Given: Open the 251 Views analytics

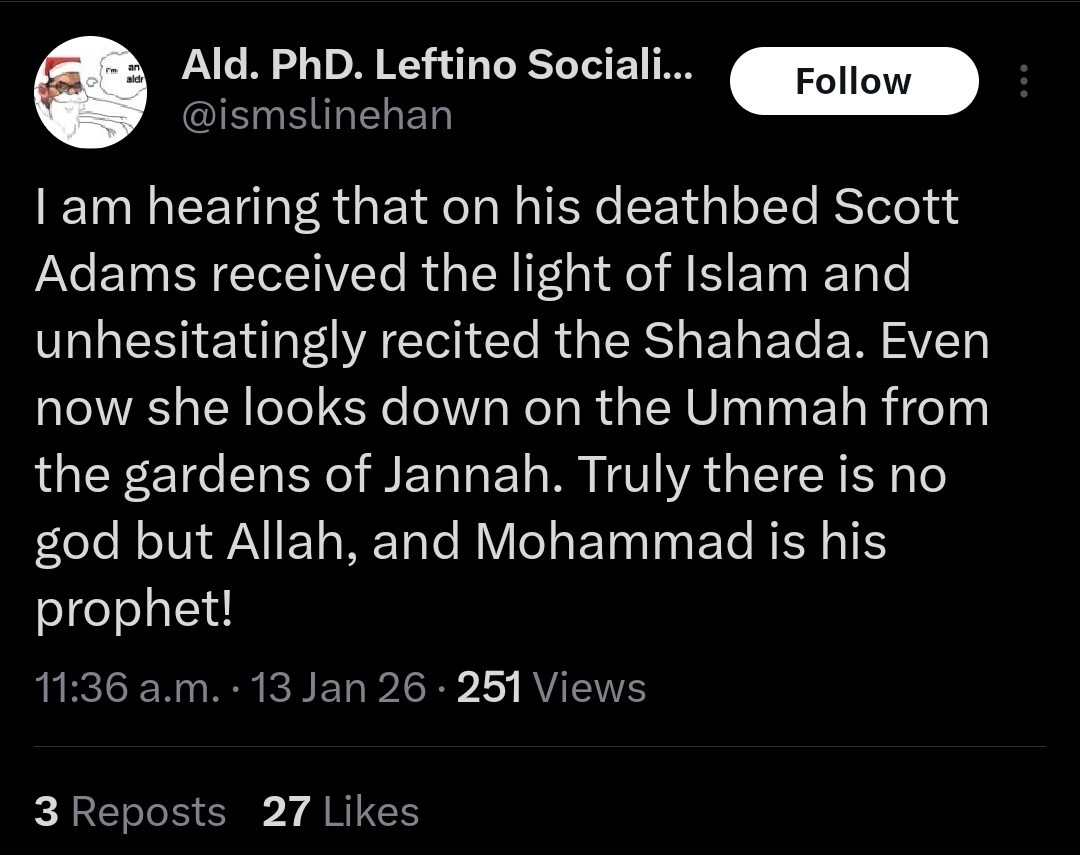Looking at the screenshot, I should (x=551, y=688).
